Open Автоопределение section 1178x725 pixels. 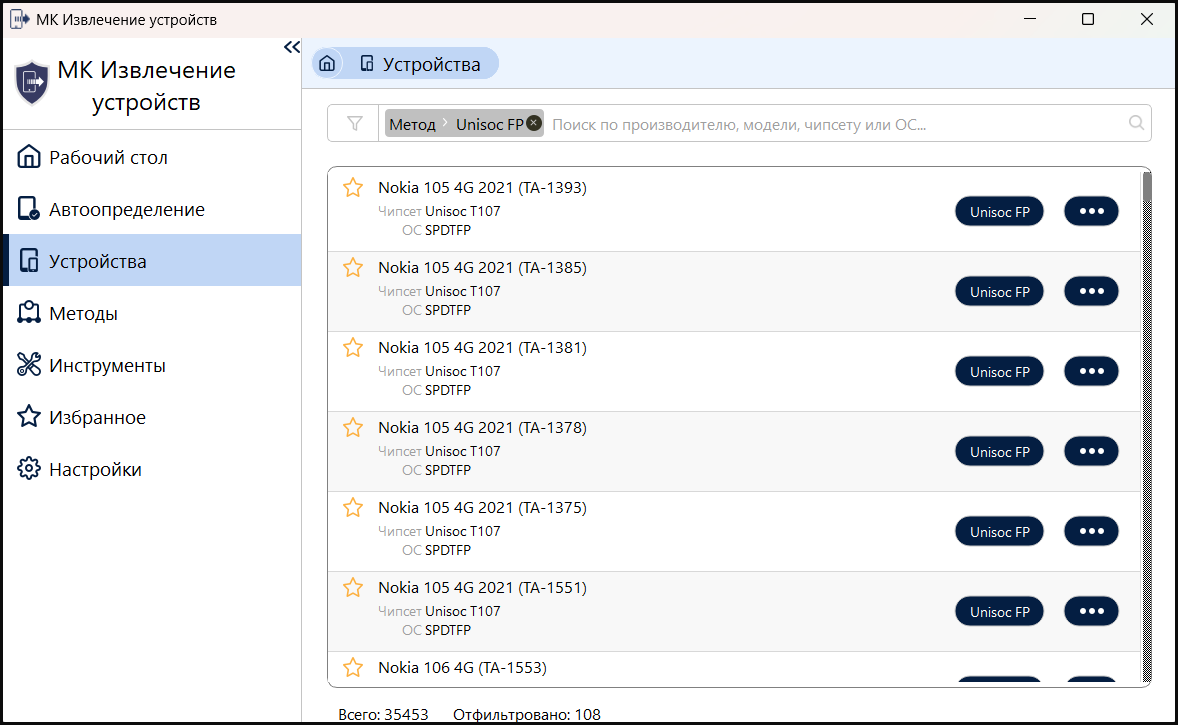point(152,209)
